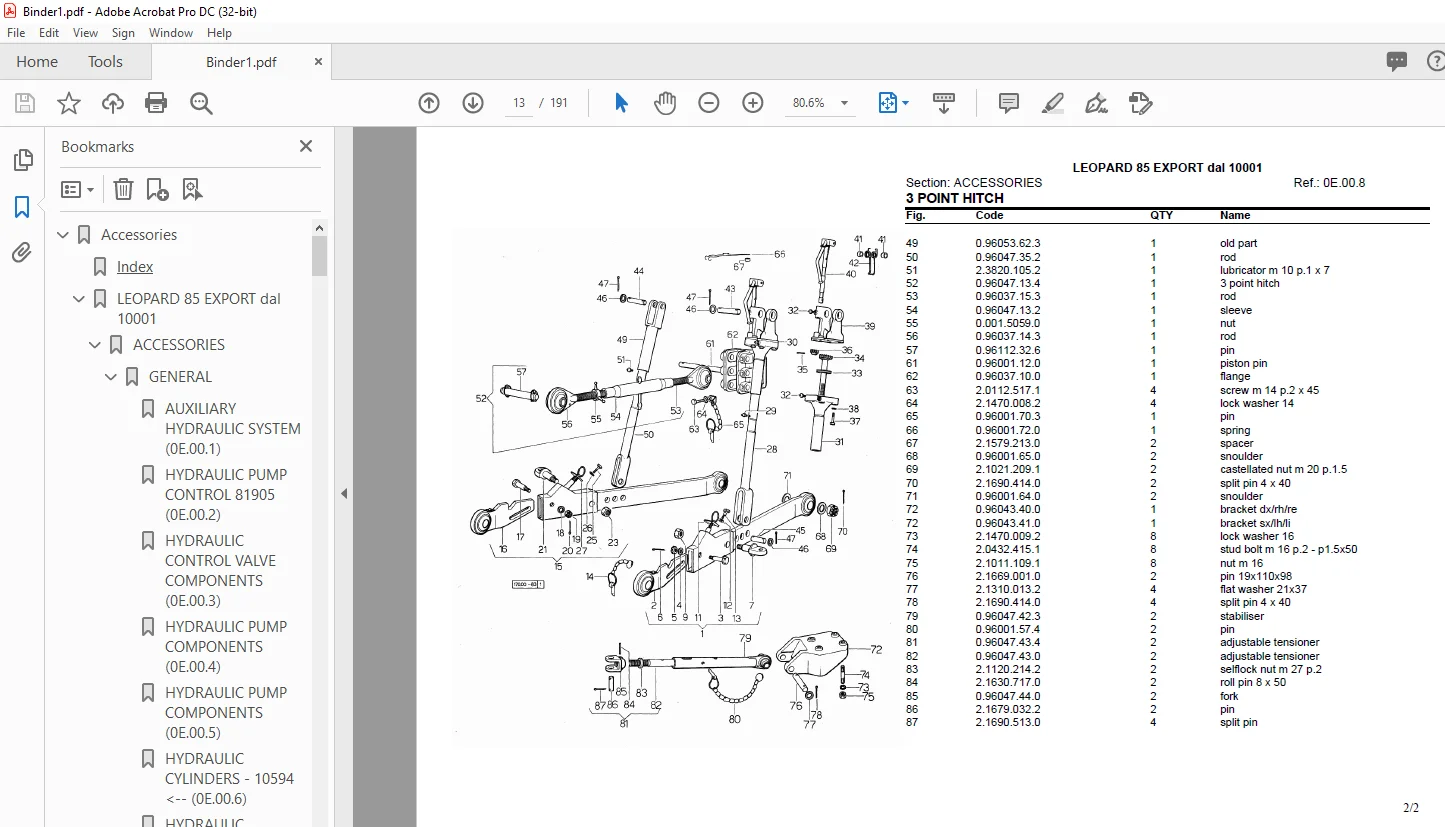This screenshot has width=1445, height=827.
Task: Select the Accessories root bookmark
Action: 139,235
